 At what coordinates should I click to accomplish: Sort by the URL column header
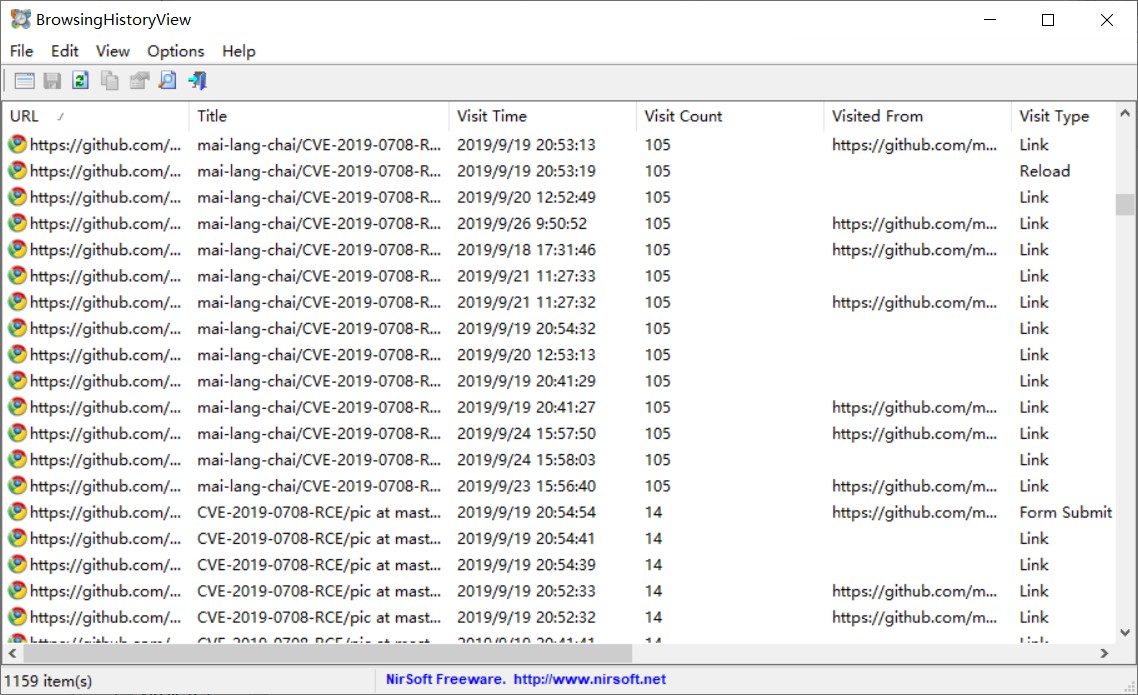tap(96, 116)
